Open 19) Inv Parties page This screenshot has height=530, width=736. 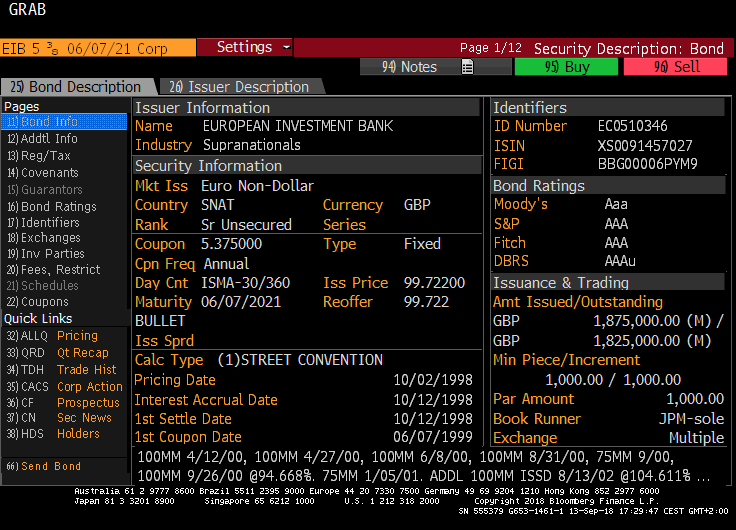pos(46,253)
